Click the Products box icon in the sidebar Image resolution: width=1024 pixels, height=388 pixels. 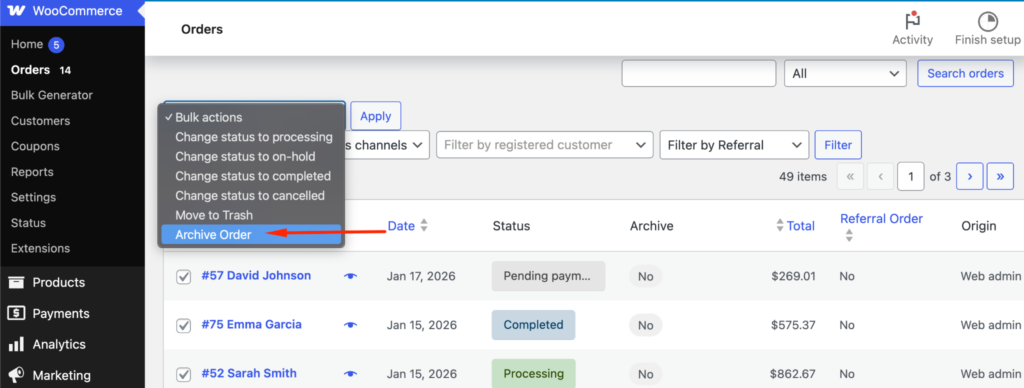[x=16, y=282]
